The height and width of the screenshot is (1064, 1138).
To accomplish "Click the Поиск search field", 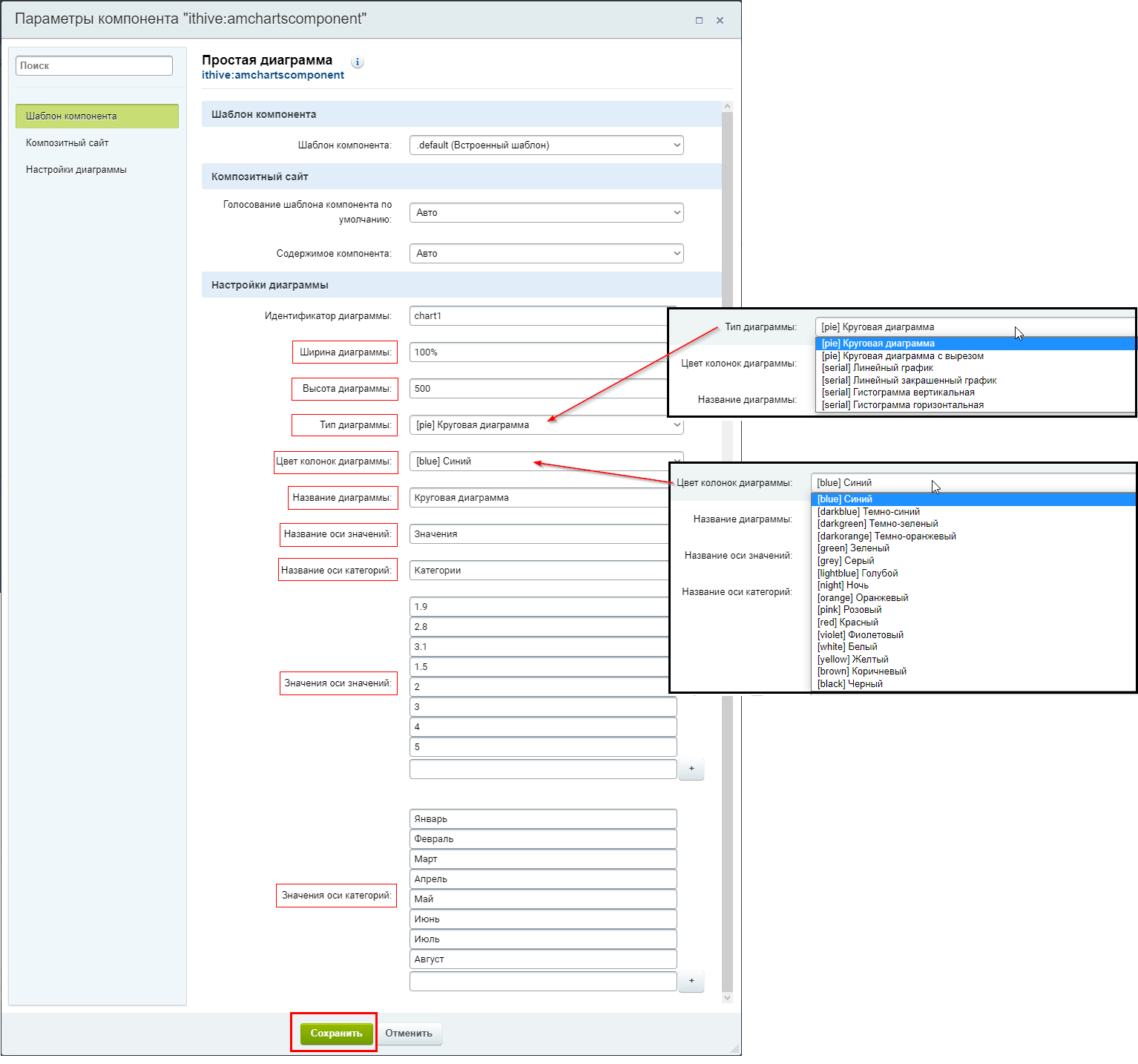I will [x=93, y=66].
